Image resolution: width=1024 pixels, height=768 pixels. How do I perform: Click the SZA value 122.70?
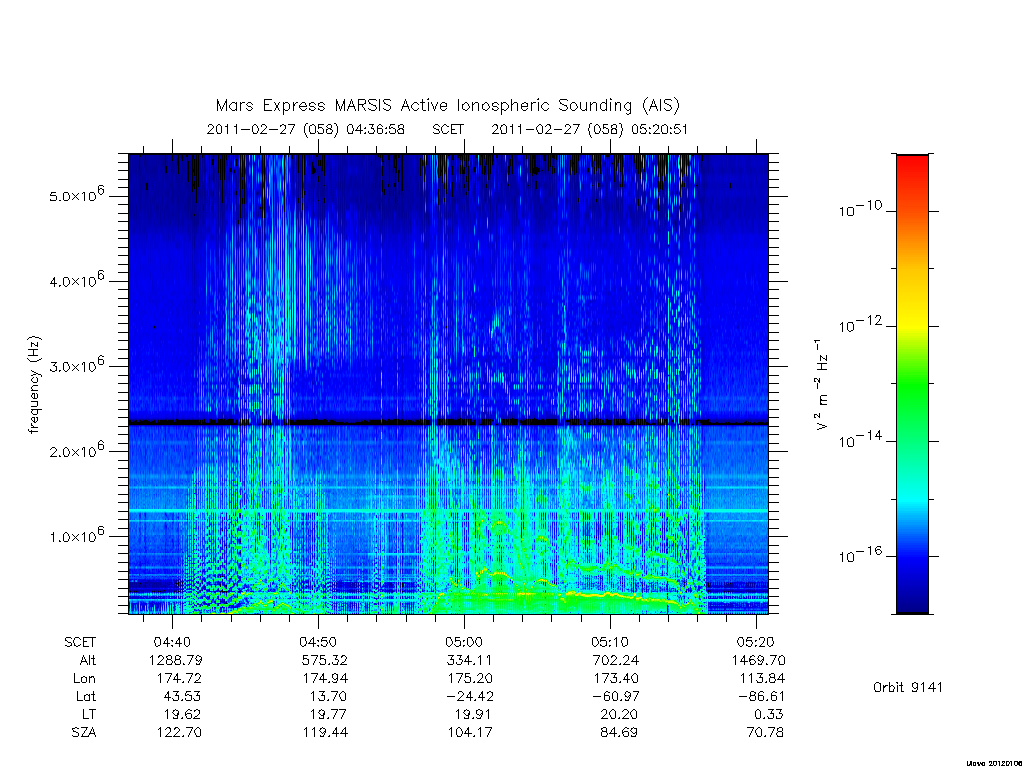click(x=179, y=732)
